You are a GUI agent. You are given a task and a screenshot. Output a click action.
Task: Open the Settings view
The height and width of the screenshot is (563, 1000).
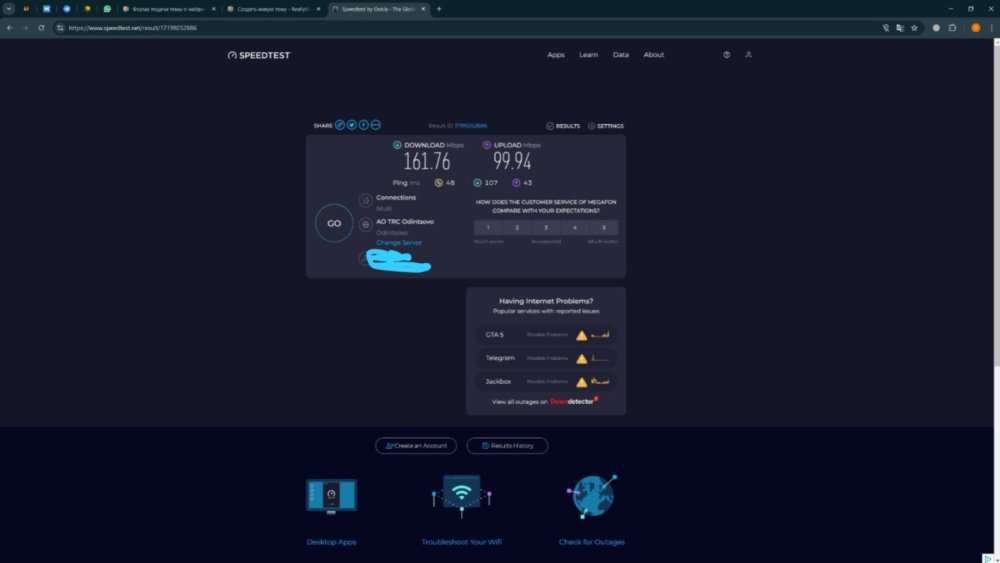coord(606,126)
